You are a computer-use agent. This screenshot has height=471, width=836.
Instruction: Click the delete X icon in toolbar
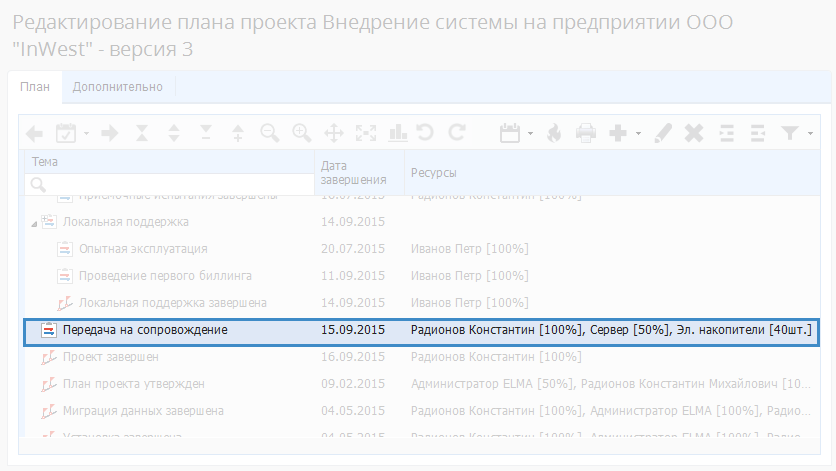pos(694,132)
